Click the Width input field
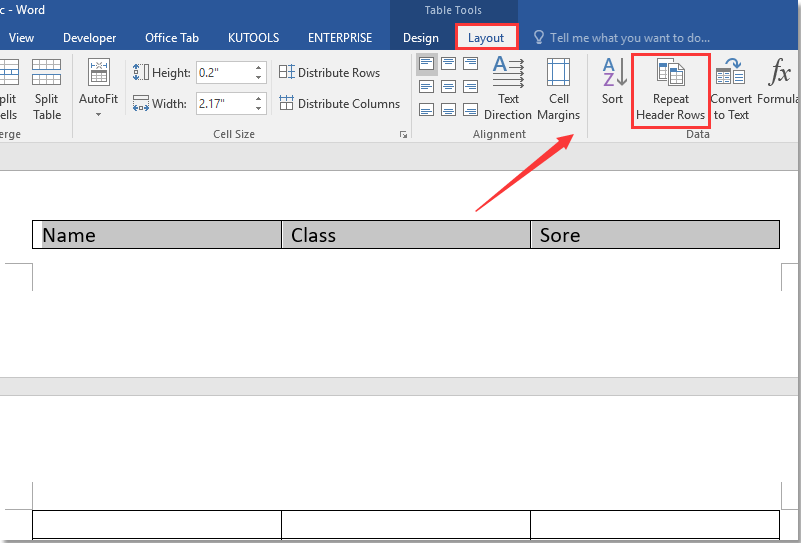The image size is (801, 543). [224, 103]
